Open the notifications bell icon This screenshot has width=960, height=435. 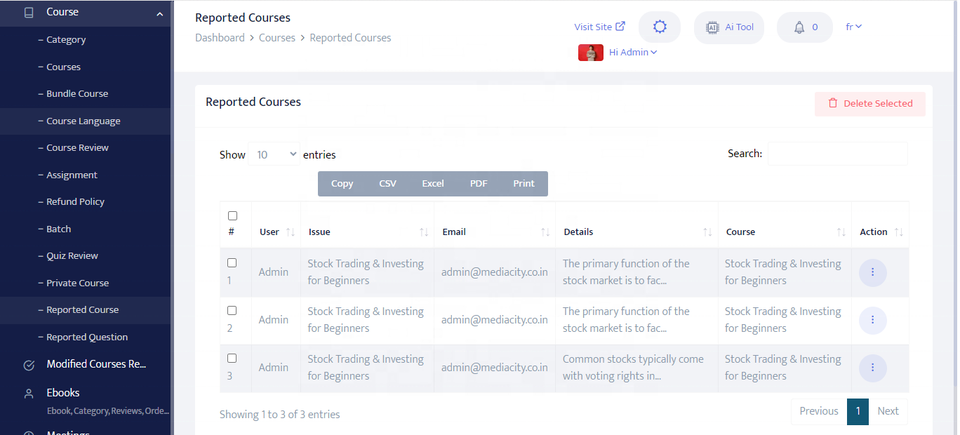(804, 27)
